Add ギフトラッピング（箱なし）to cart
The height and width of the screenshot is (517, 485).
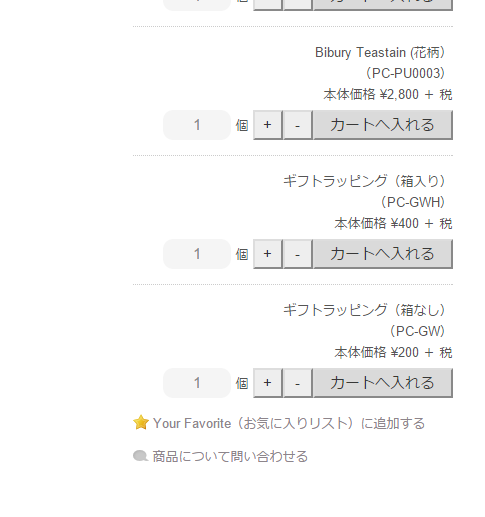point(383,383)
